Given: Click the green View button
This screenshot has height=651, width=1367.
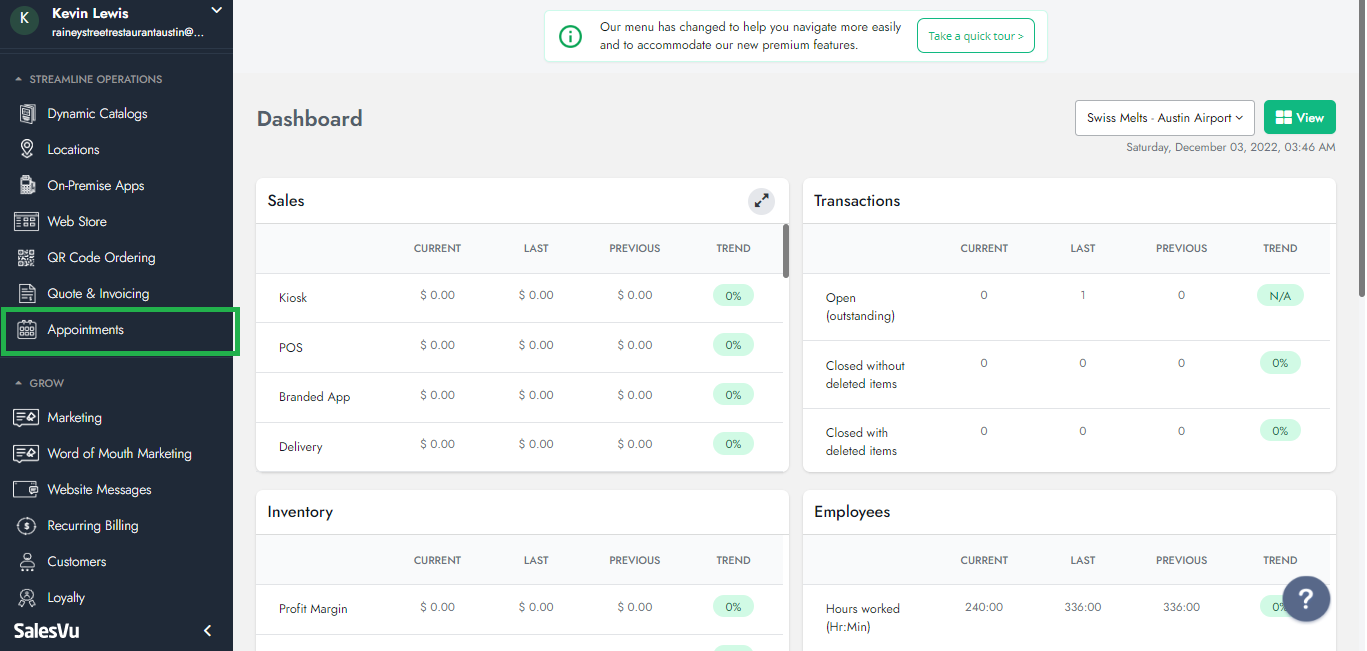Looking at the screenshot, I should coord(1299,118).
